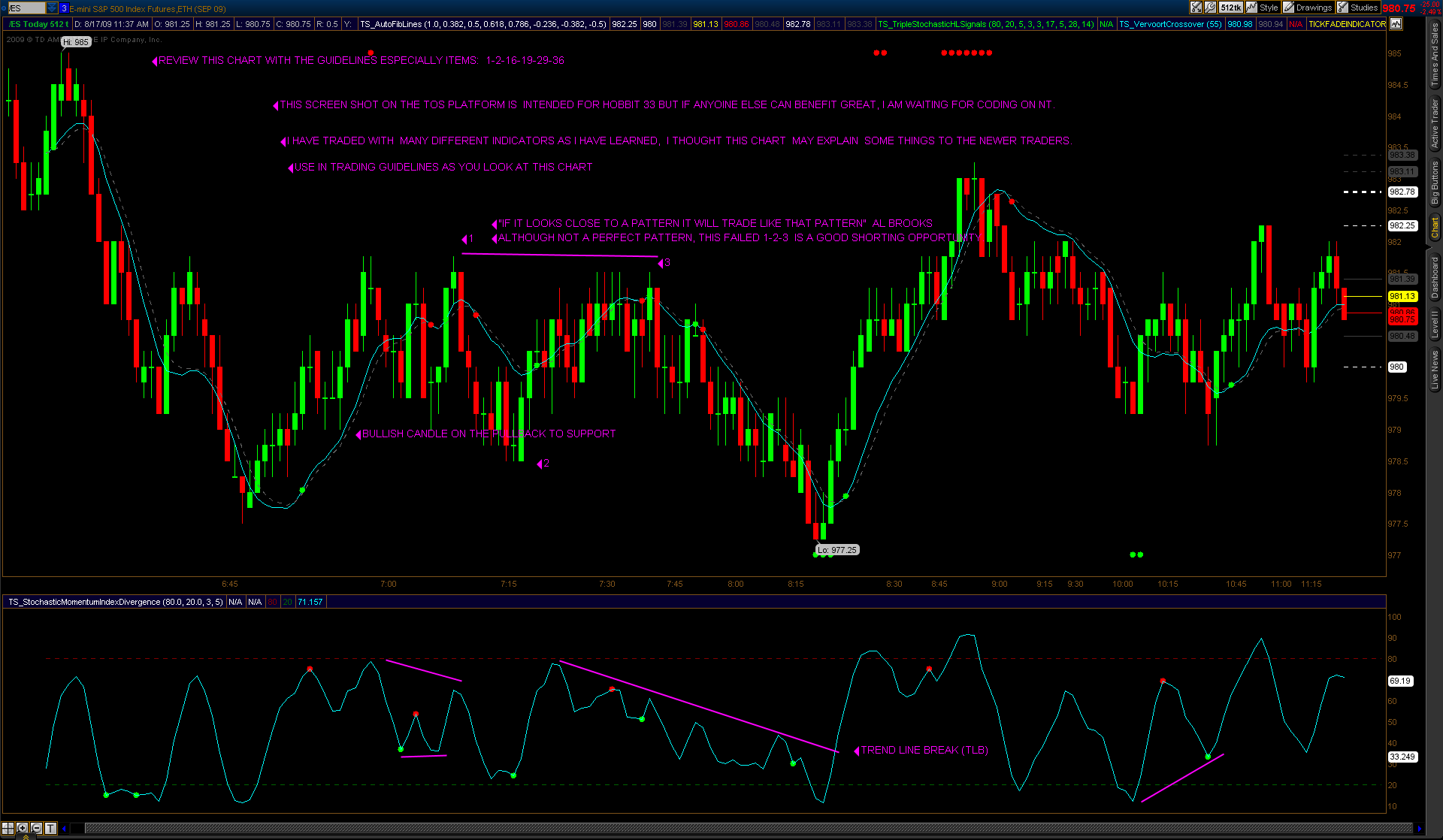Image resolution: width=1443 pixels, height=840 pixels.
Task: Open the Level II side tab
Action: [1434, 325]
